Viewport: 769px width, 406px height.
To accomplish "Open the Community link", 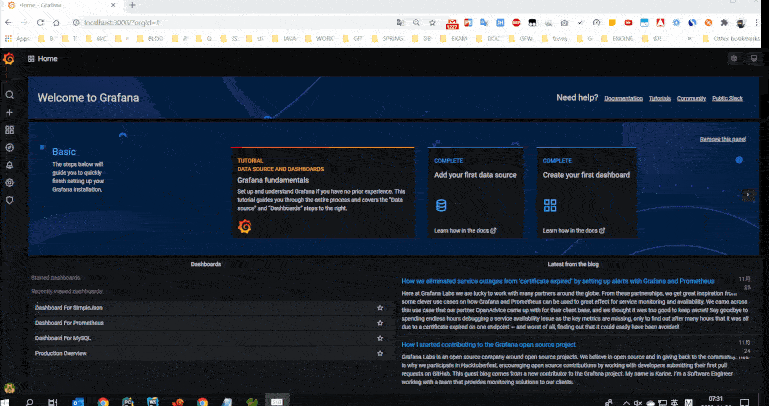I will [x=691, y=99].
